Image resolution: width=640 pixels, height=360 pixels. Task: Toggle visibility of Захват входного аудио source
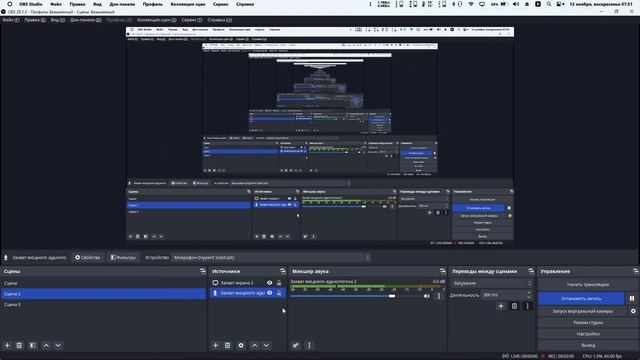pos(269,293)
